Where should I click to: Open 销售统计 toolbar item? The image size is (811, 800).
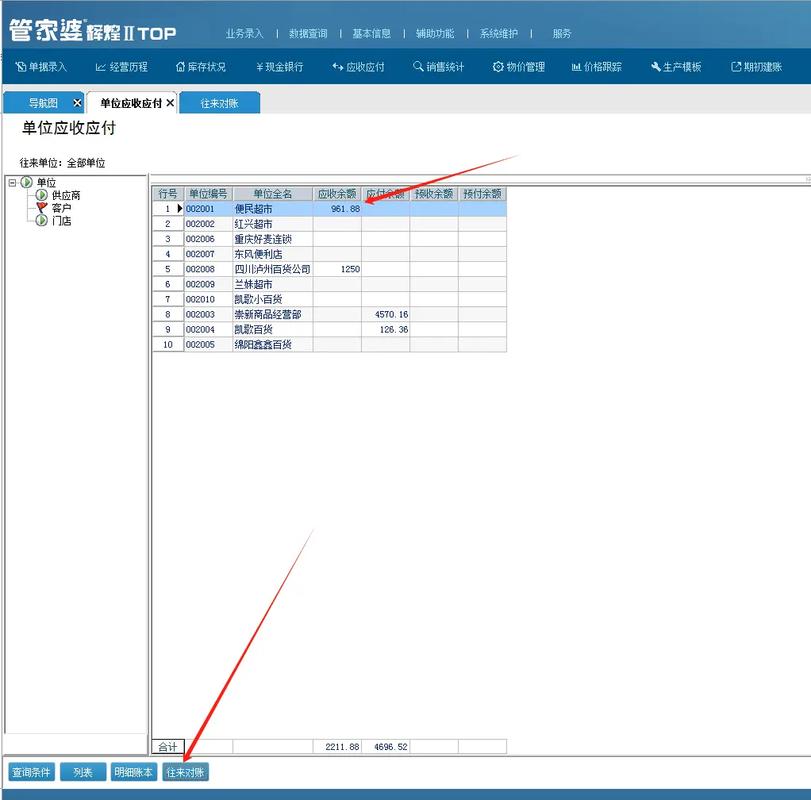tap(438, 67)
